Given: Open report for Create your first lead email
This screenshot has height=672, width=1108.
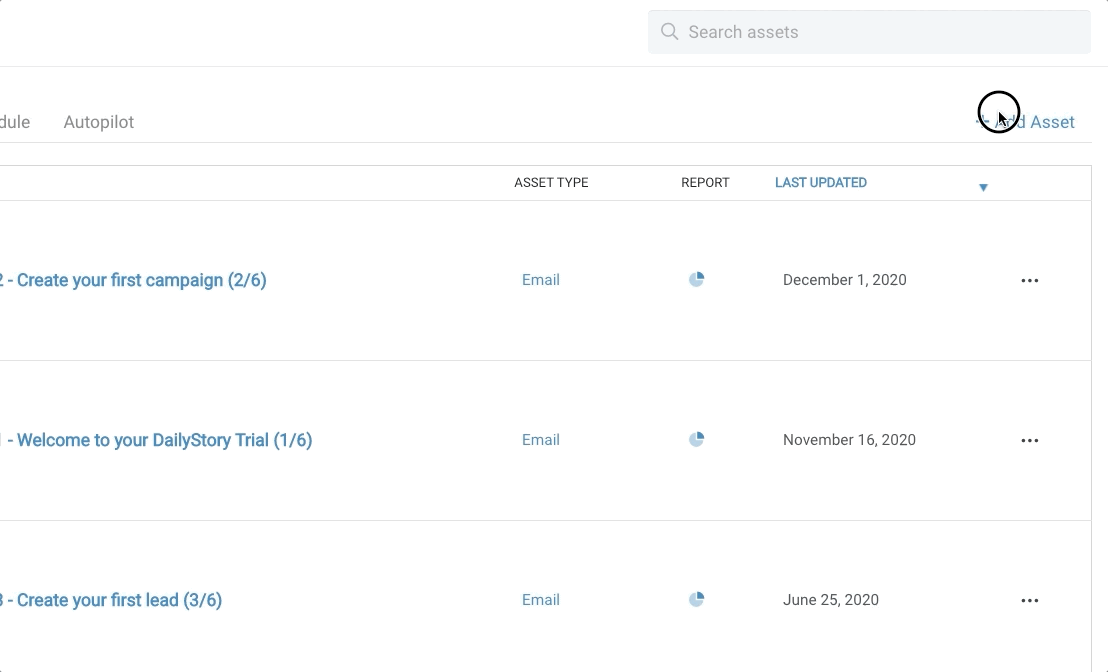Looking at the screenshot, I should coord(697,600).
